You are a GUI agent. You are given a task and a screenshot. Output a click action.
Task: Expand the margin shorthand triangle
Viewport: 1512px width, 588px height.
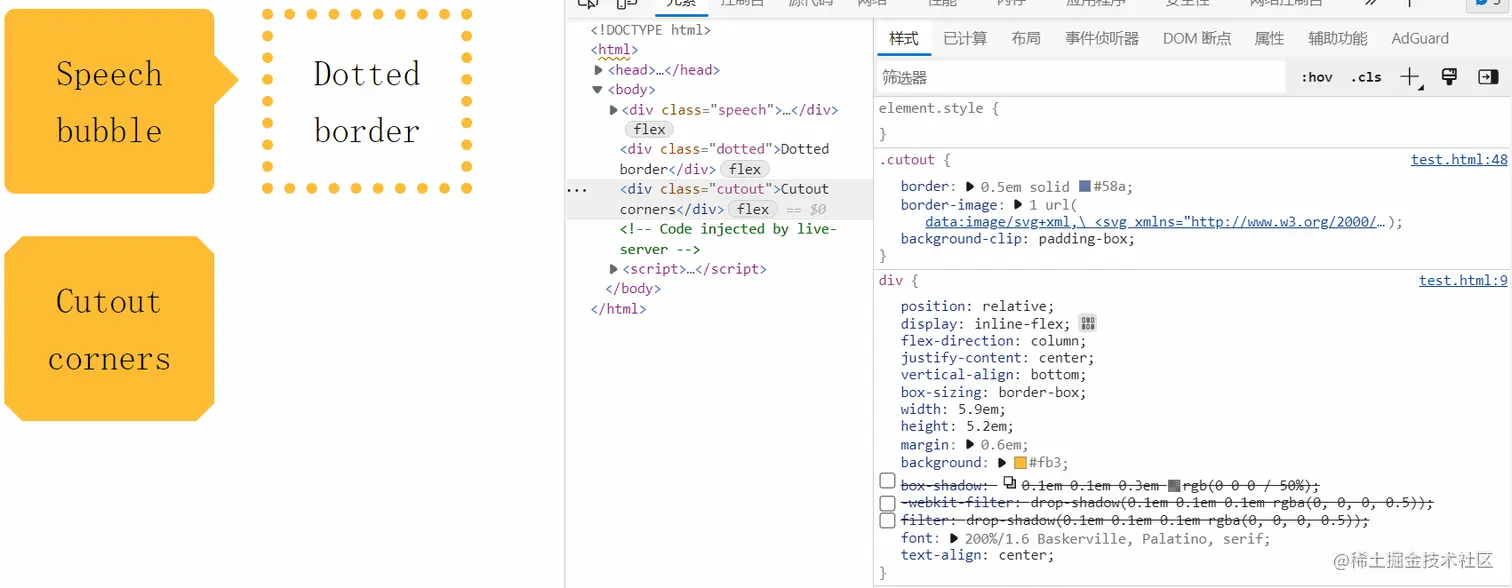pos(969,444)
